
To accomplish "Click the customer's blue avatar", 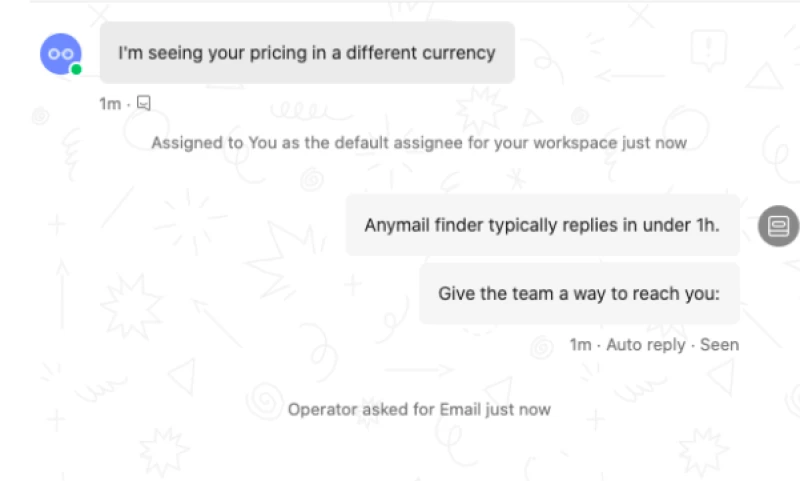I will point(60,53).
